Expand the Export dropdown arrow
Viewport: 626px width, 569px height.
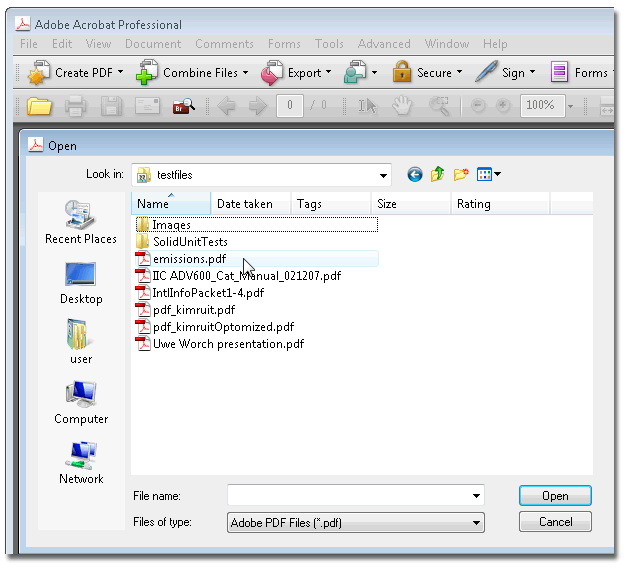329,72
